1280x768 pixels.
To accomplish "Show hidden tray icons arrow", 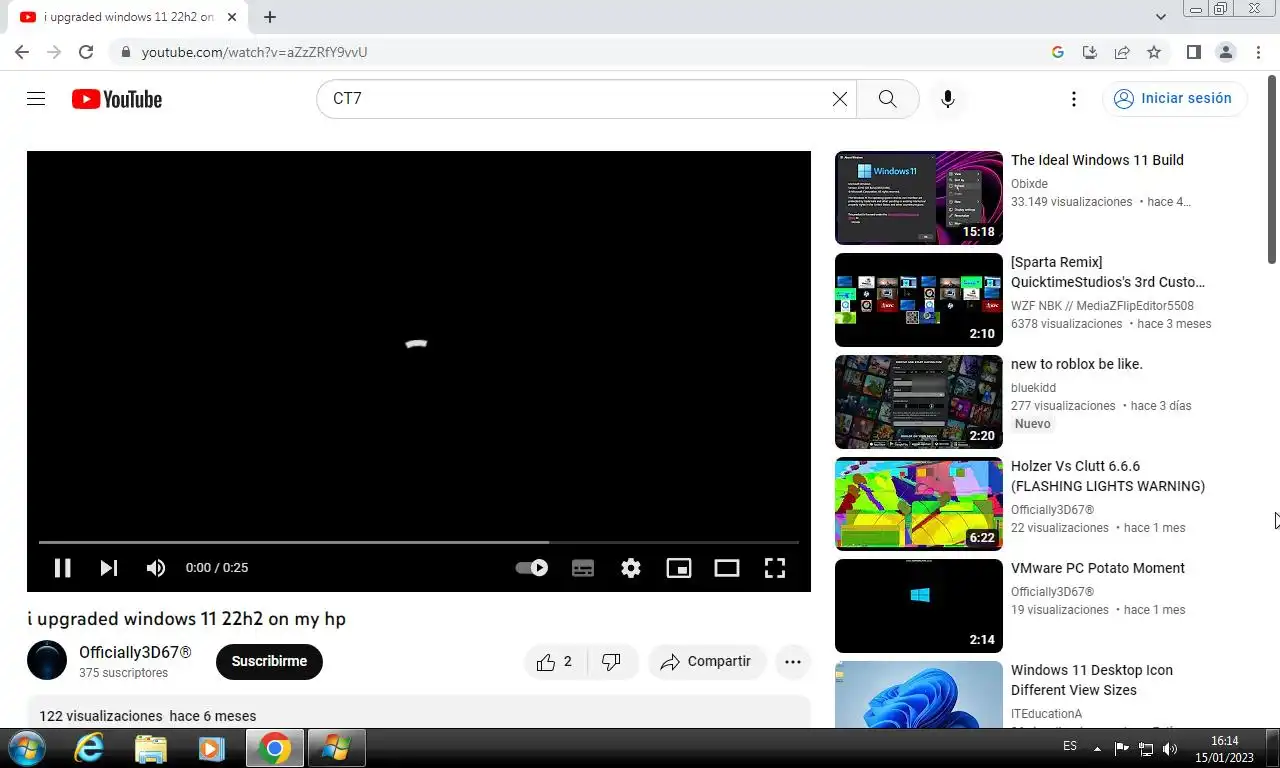I will (x=1097, y=748).
